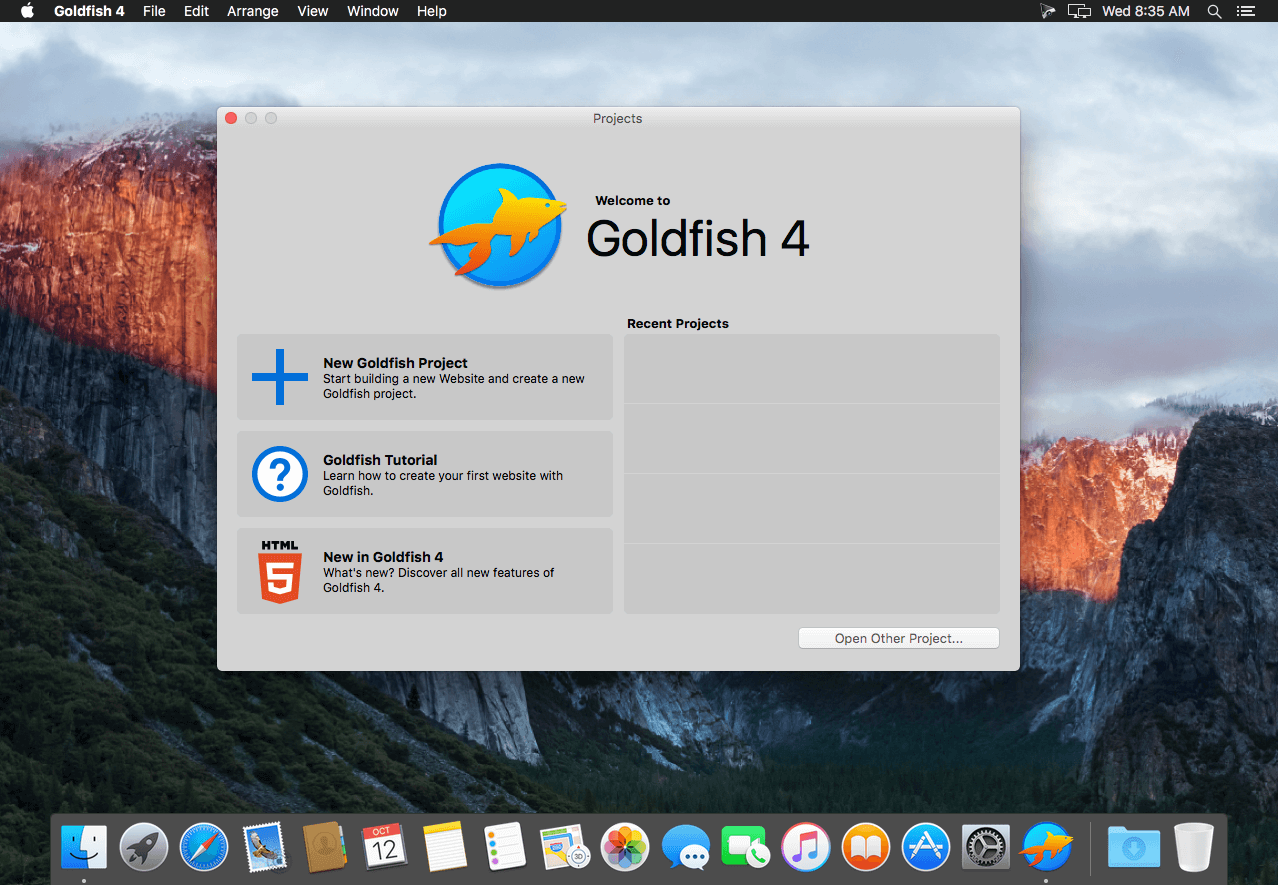
Task: Open Notes from the Dock
Action: (445, 848)
